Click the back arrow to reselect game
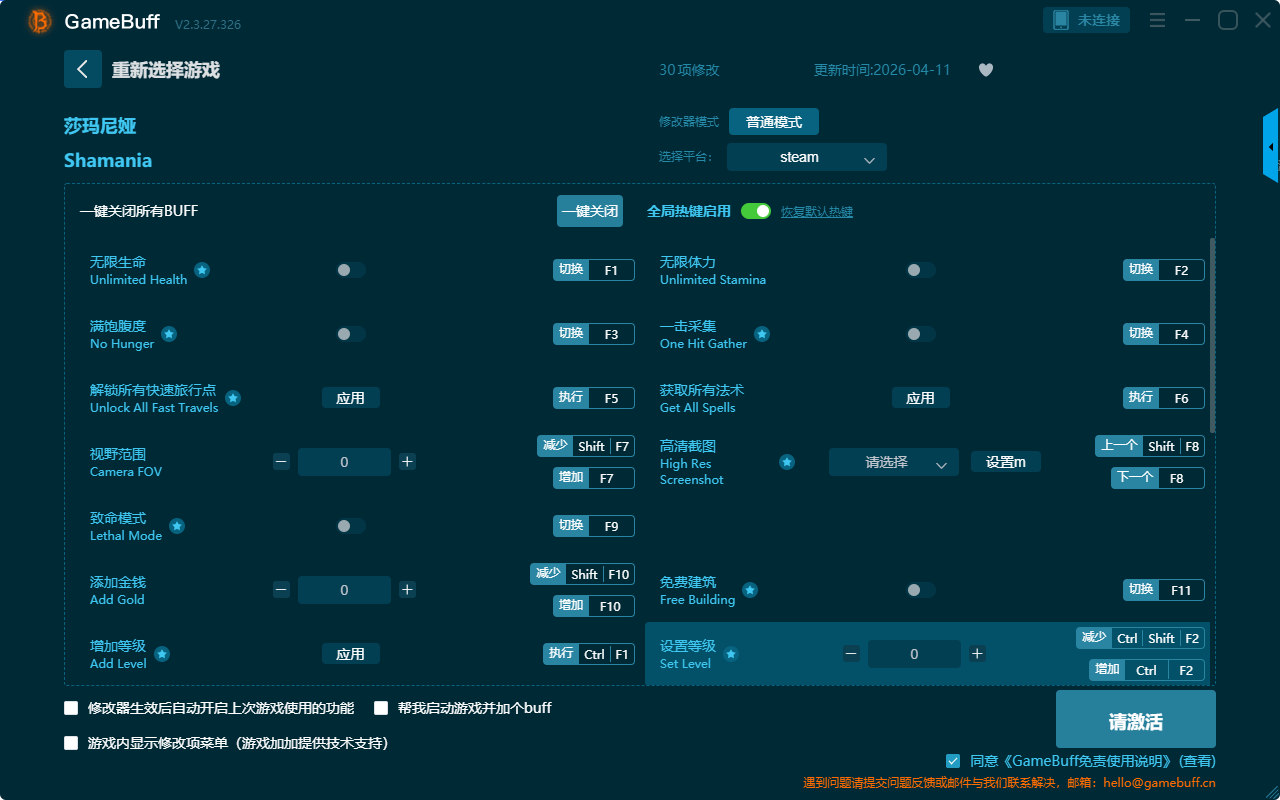The width and height of the screenshot is (1280, 800). point(83,69)
